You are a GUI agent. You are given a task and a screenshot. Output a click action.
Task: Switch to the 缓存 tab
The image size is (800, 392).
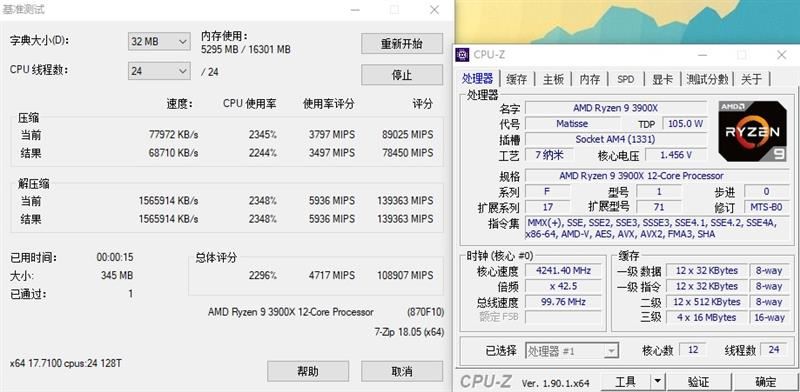coord(516,79)
